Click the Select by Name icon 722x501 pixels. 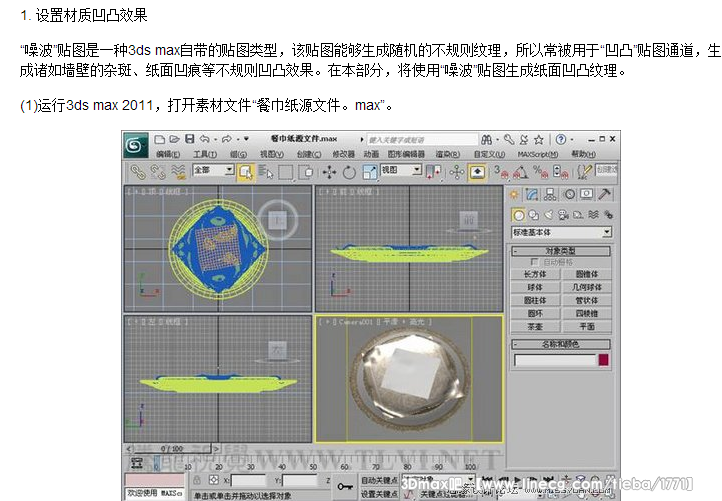(x=266, y=172)
